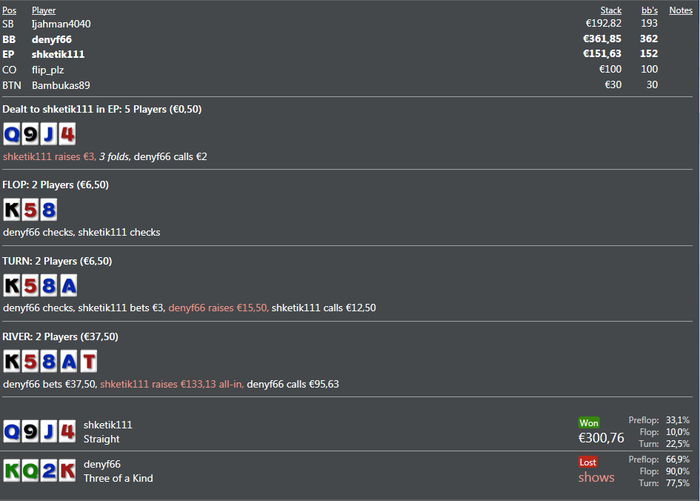The height and width of the screenshot is (501, 700).
Task: Click player Bambukas89 in the BTN row
Action: 61,85
